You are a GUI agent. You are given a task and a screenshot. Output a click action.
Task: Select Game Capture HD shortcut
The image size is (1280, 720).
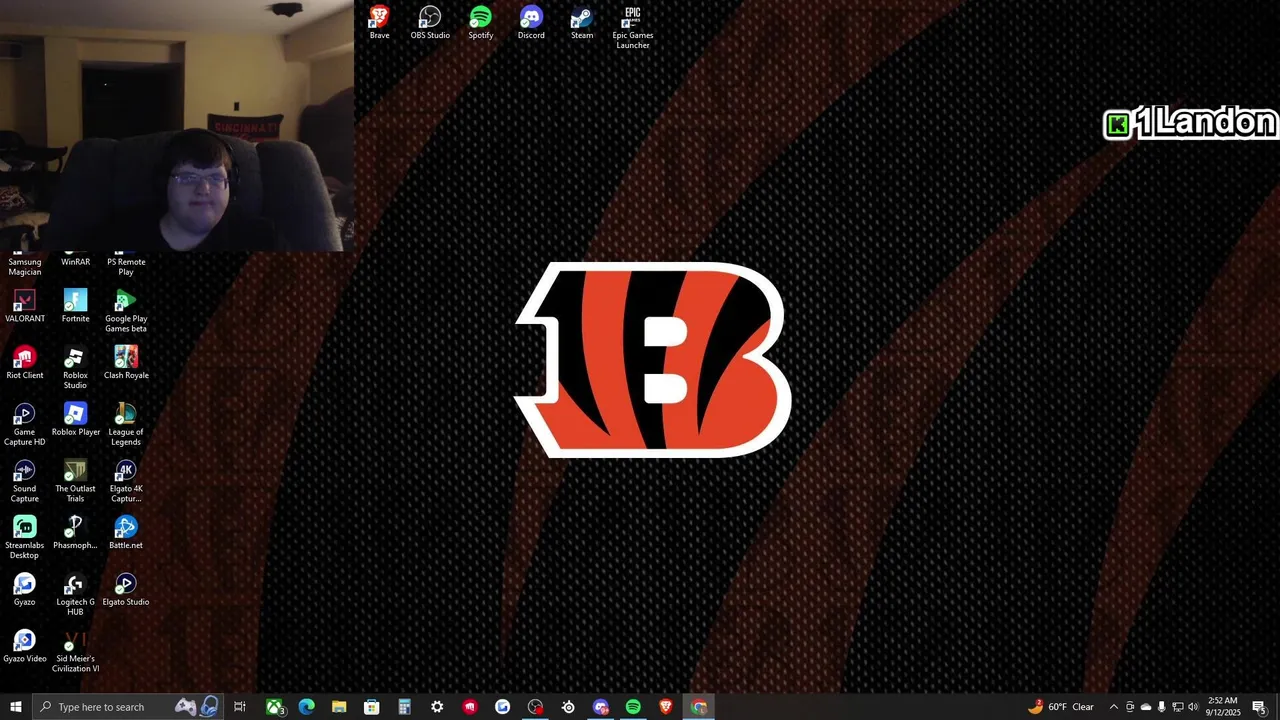(x=25, y=425)
